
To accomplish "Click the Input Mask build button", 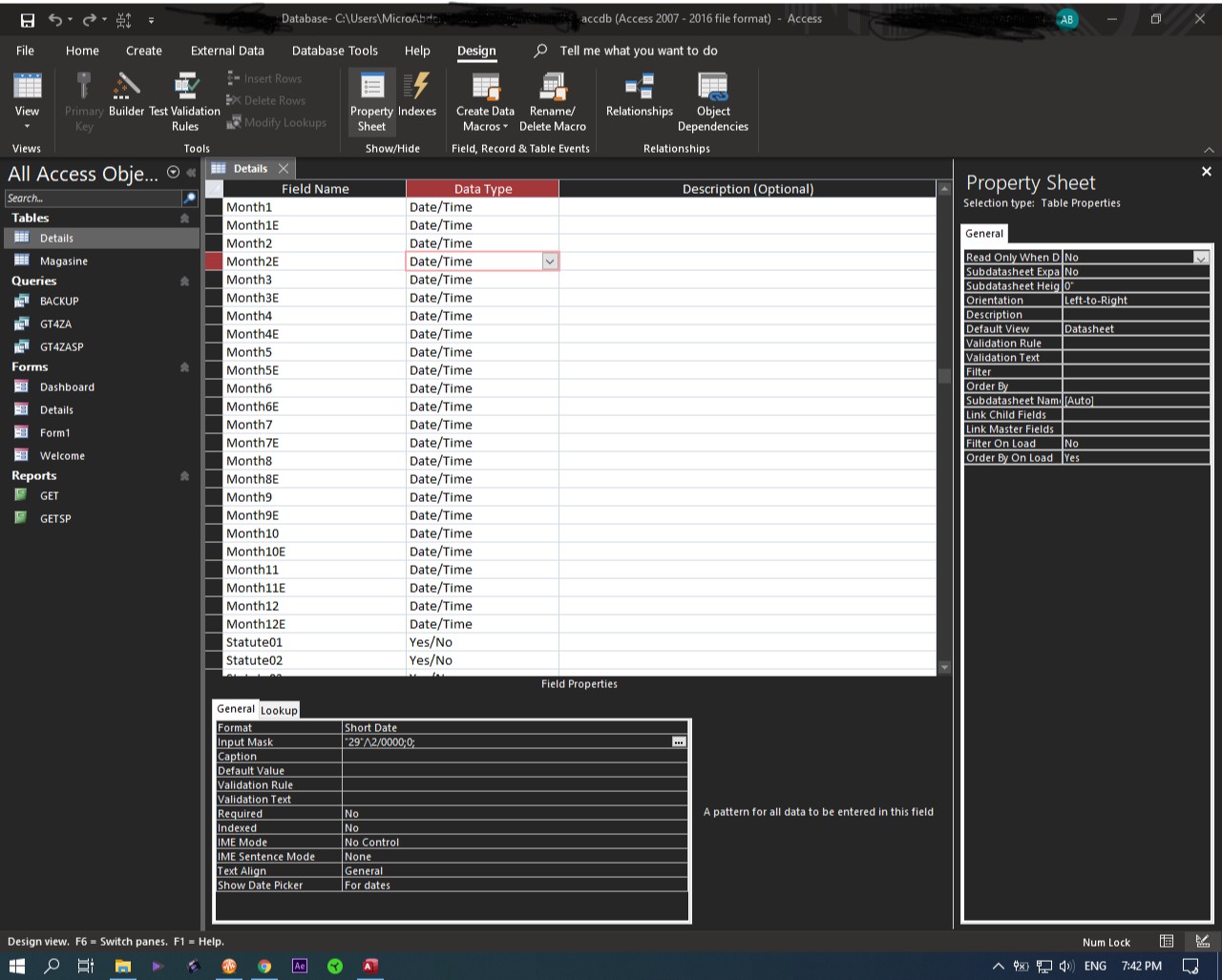I will (x=678, y=742).
